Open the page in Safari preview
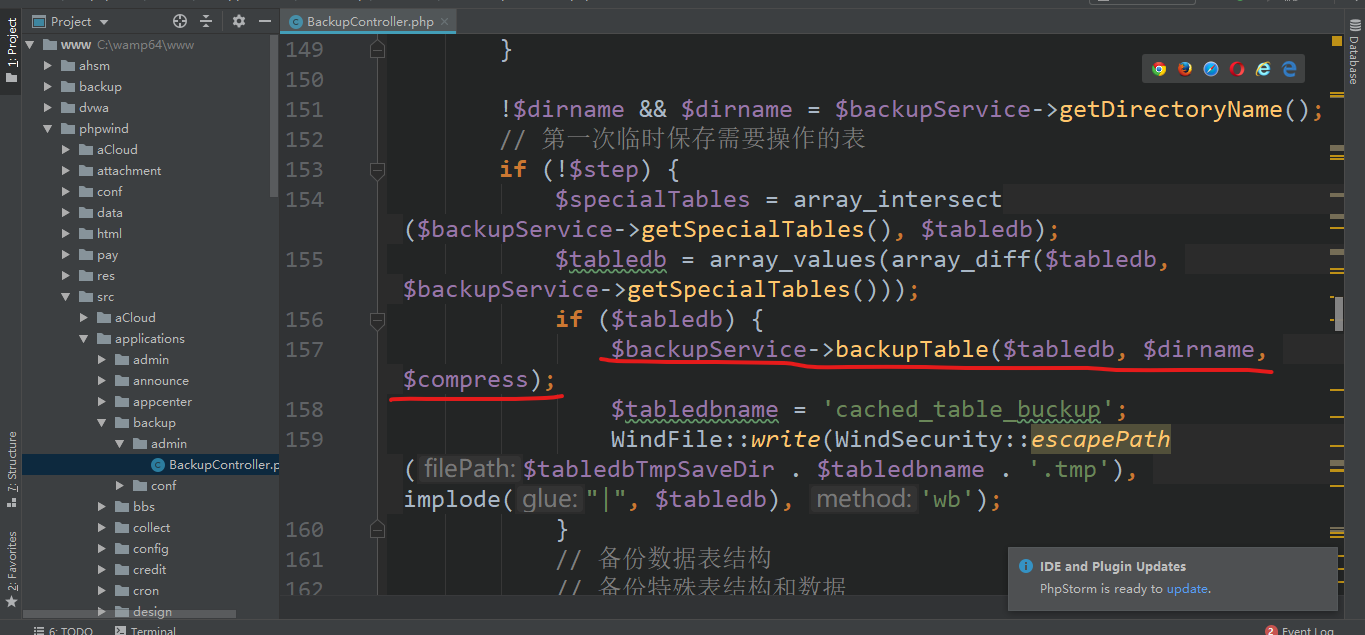Screen dimensions: 1365x635 coord(1211,69)
